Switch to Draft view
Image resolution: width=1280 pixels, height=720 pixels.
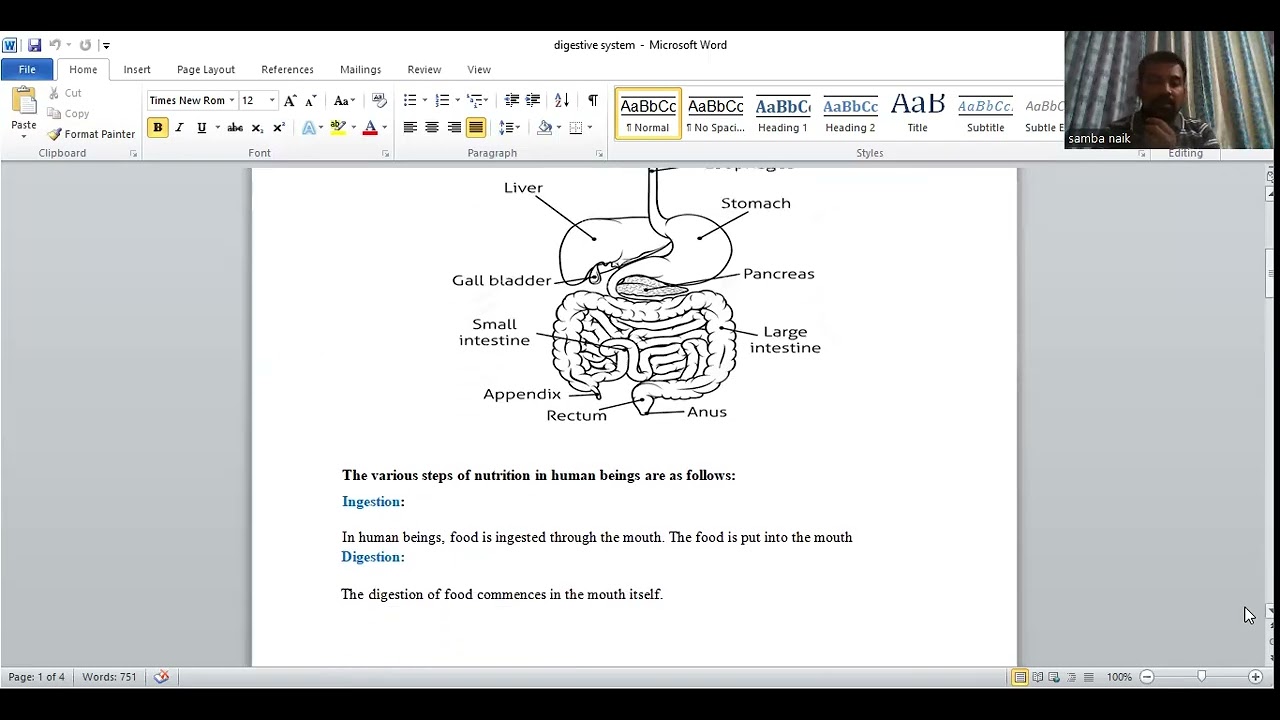[x=1088, y=677]
